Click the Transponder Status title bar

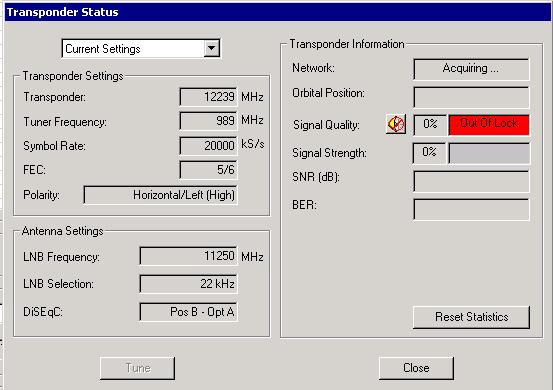point(279,12)
